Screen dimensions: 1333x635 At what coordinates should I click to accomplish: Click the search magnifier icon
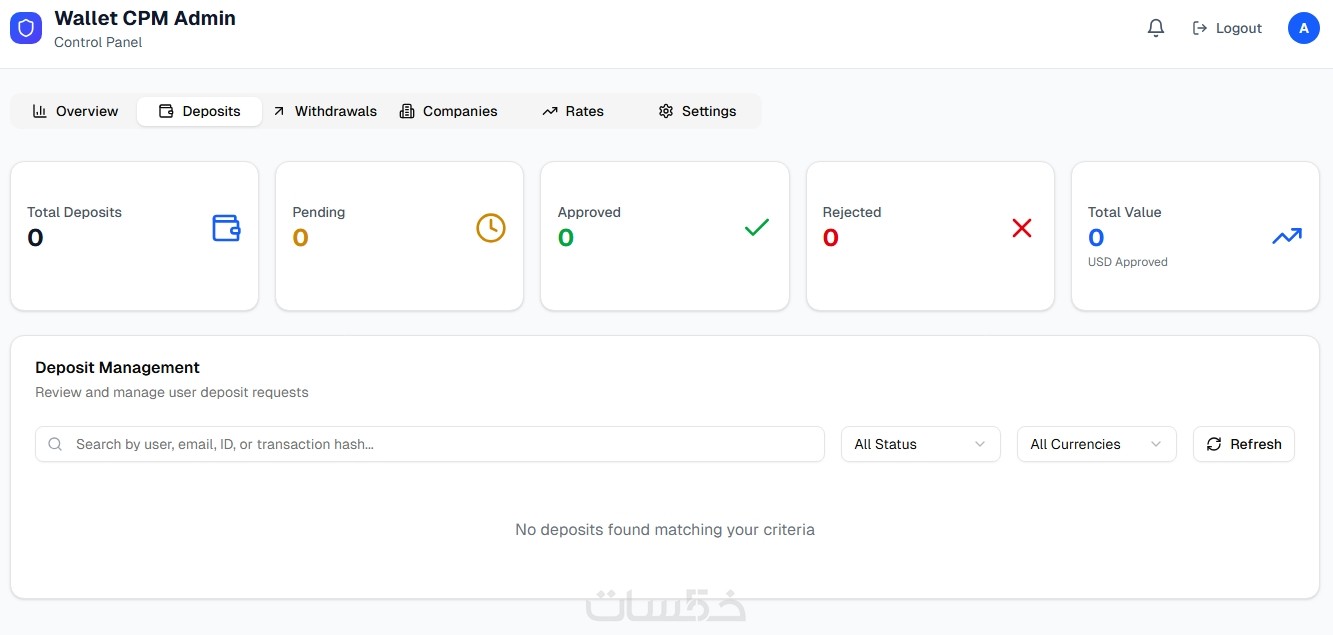(x=56, y=444)
